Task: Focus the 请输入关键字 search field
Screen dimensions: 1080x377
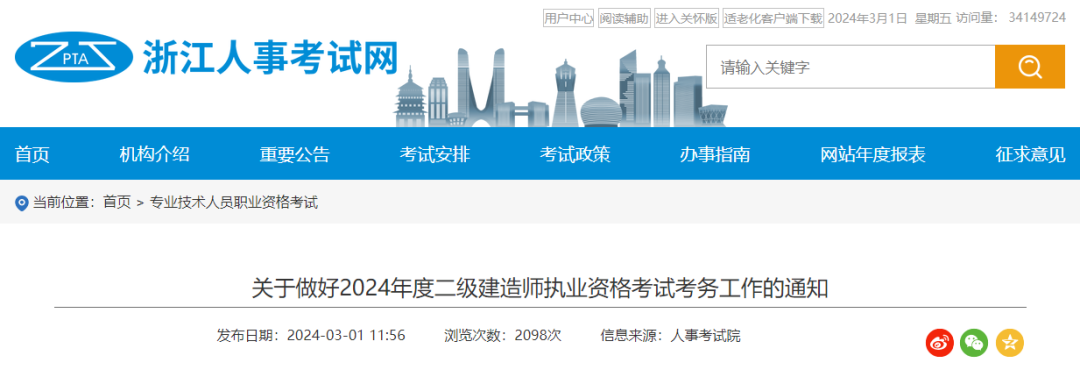Action: click(851, 67)
